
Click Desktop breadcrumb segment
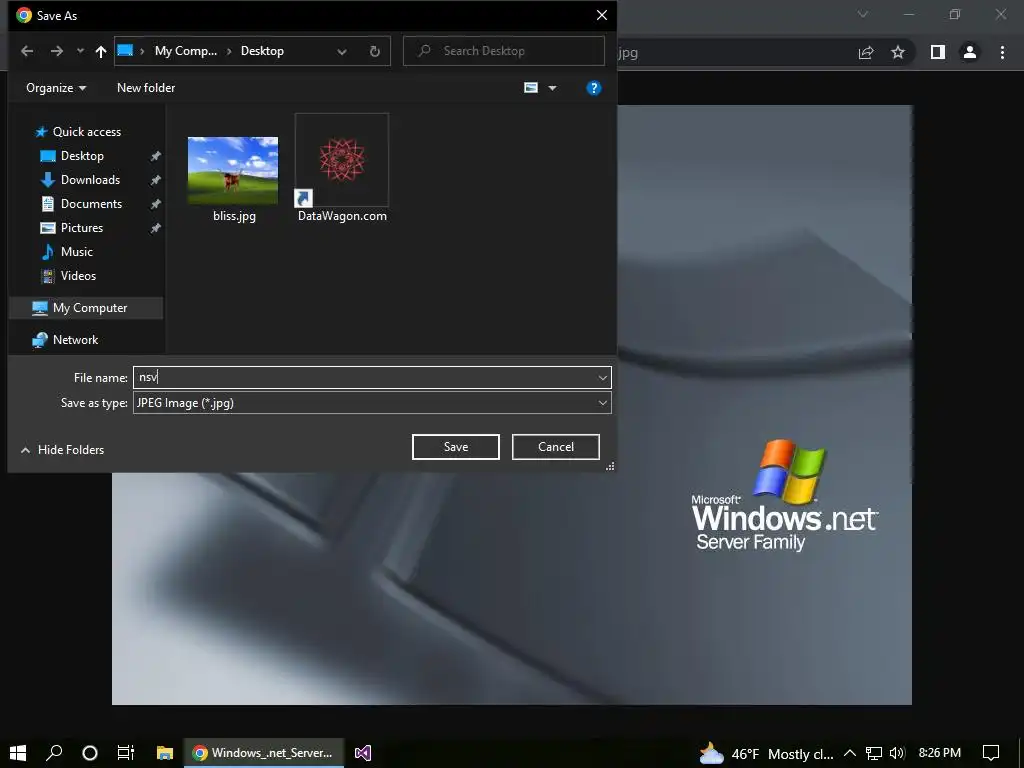coord(262,51)
